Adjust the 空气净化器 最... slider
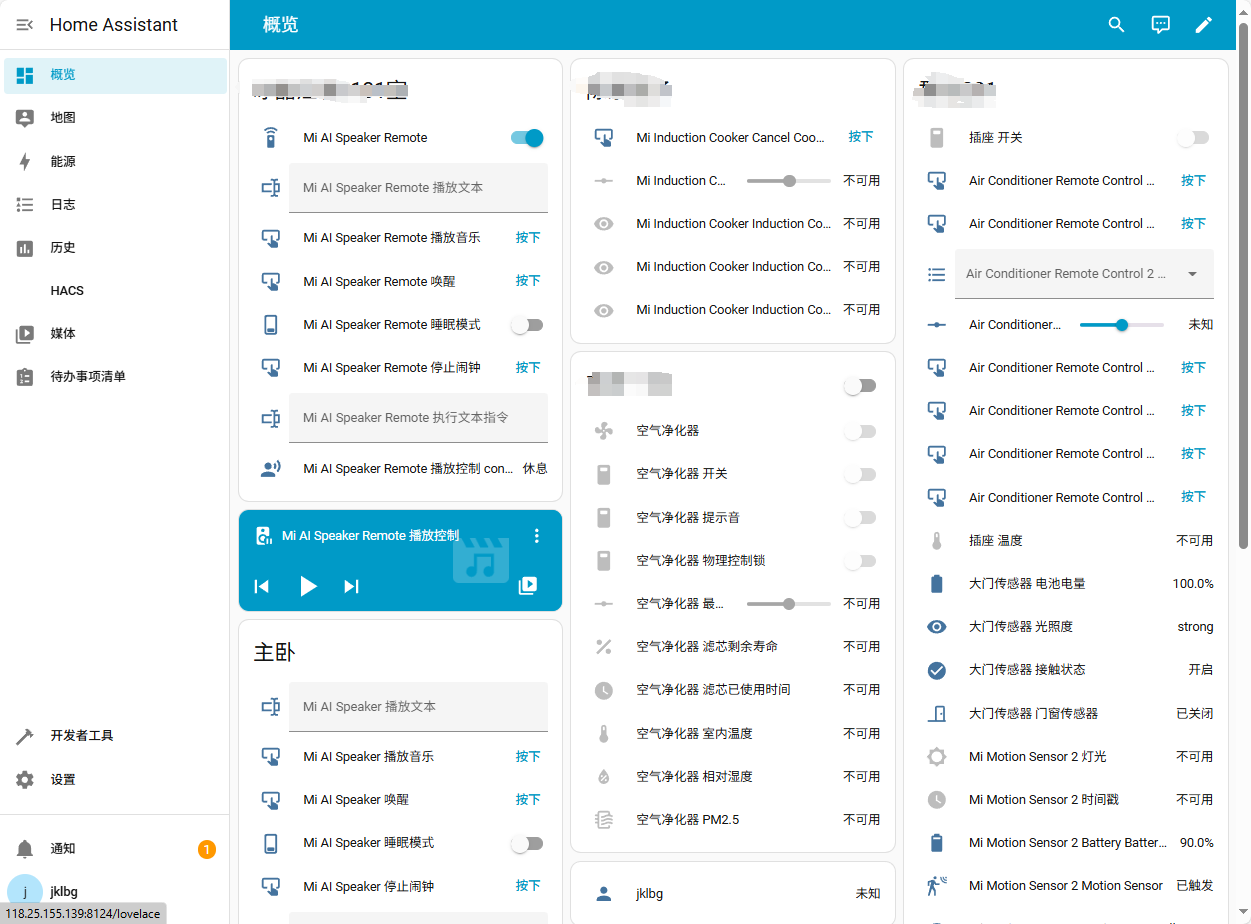The height and width of the screenshot is (924, 1251). [788, 604]
